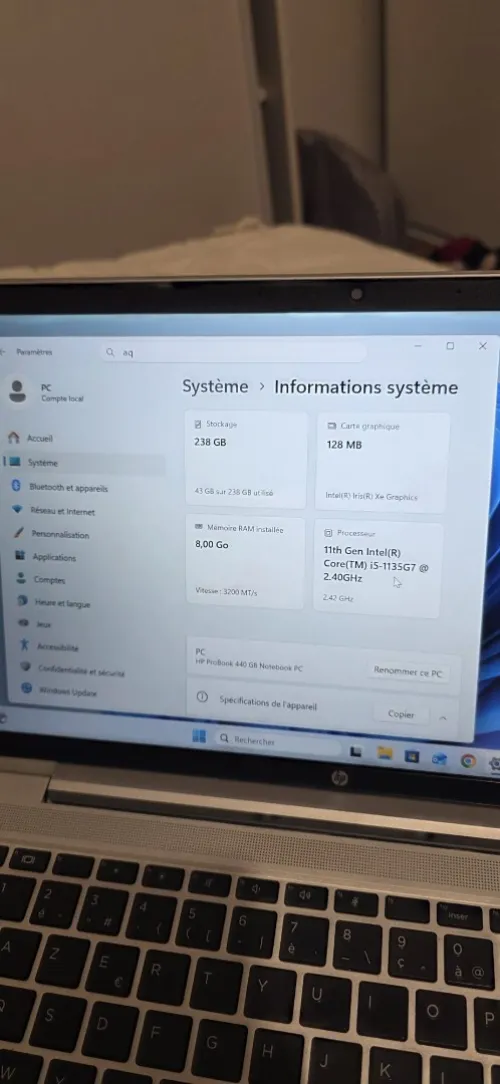The width and height of the screenshot is (500, 1084).
Task: Click the 8,00 Go RAM value
Action: pyautogui.click(x=212, y=545)
